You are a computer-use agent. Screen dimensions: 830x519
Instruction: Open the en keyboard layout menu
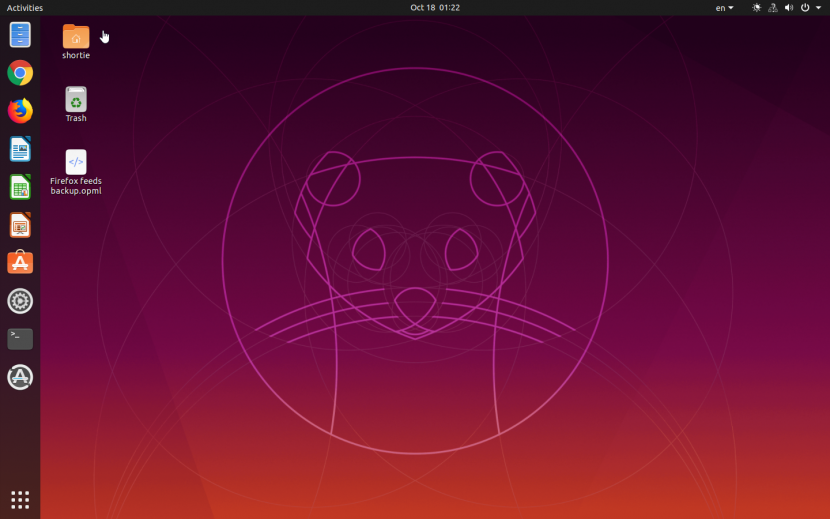[x=724, y=7]
